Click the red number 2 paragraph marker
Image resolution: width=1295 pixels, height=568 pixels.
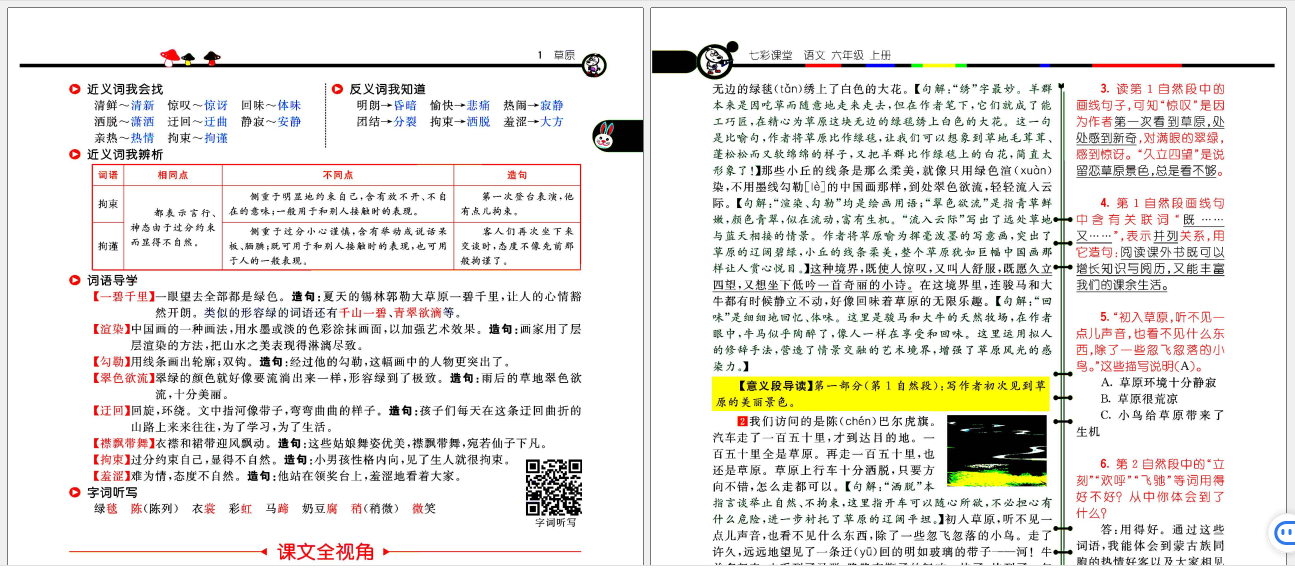[x=742, y=420]
